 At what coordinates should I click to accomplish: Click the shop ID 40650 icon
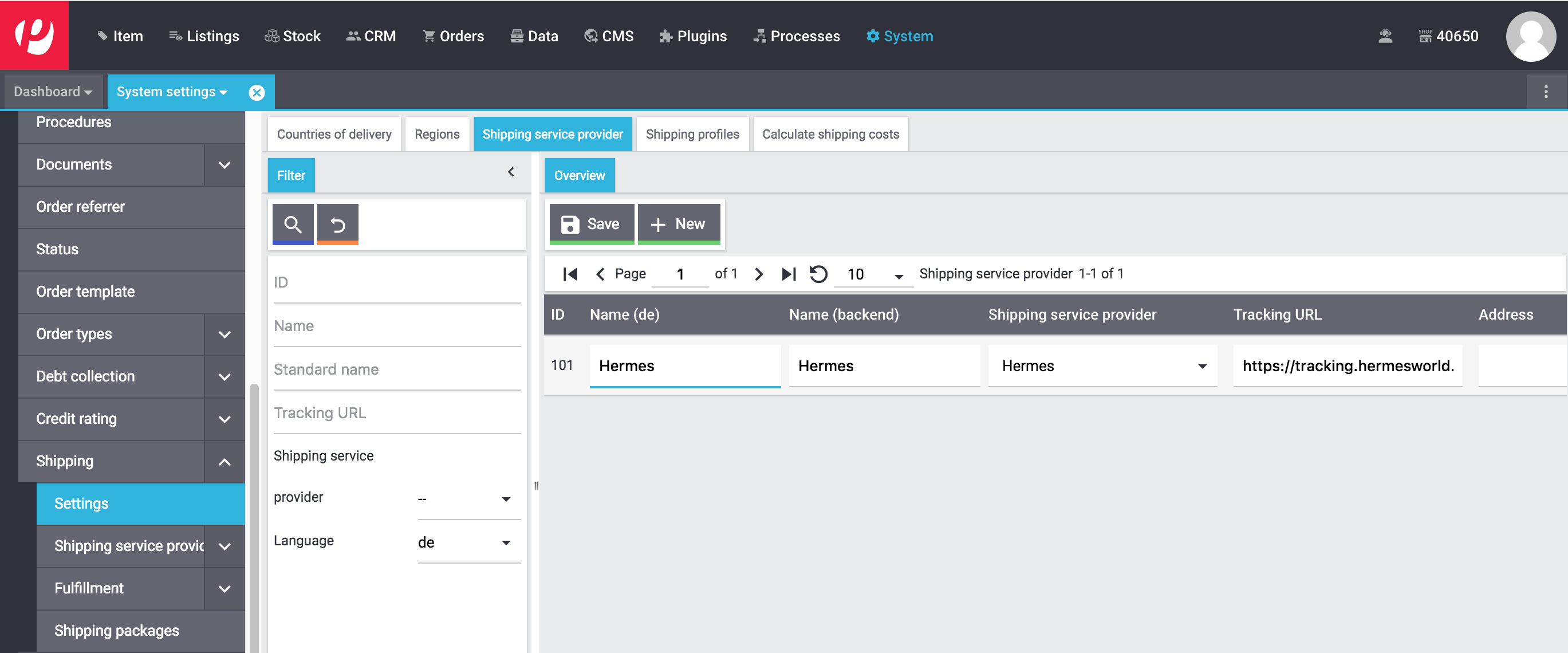click(1448, 37)
